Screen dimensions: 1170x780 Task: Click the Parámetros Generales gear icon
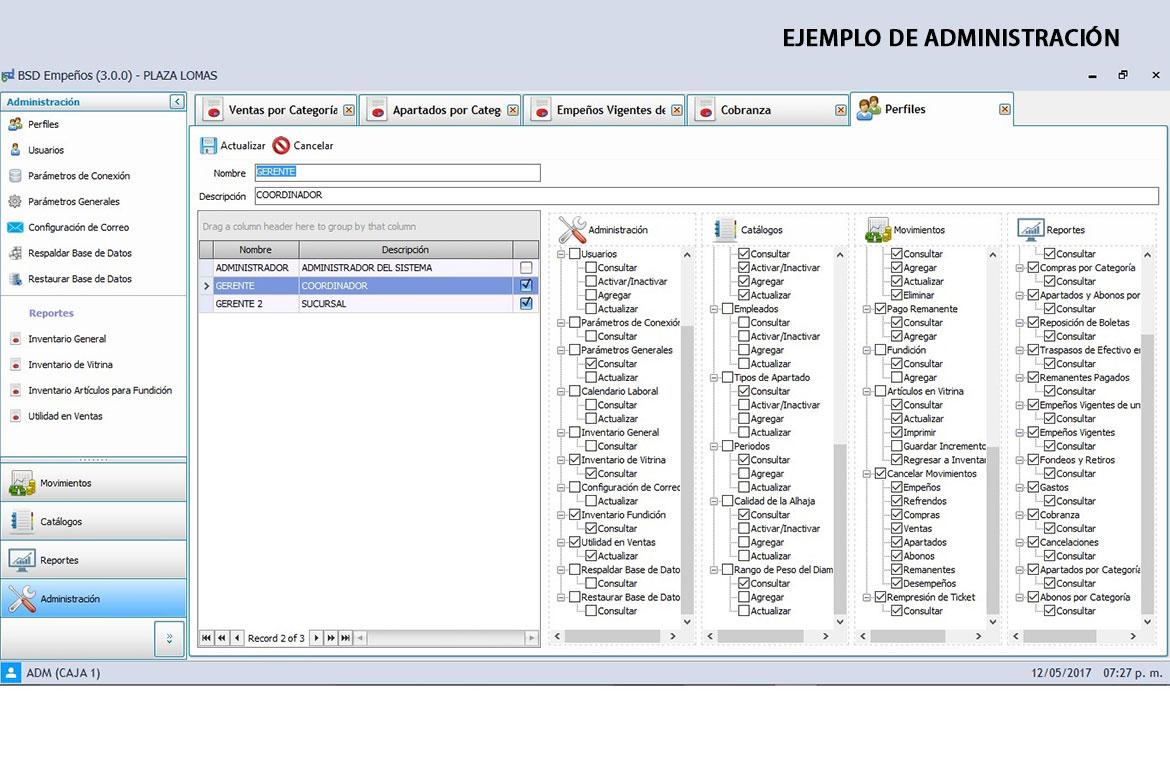pyautogui.click(x=15, y=202)
